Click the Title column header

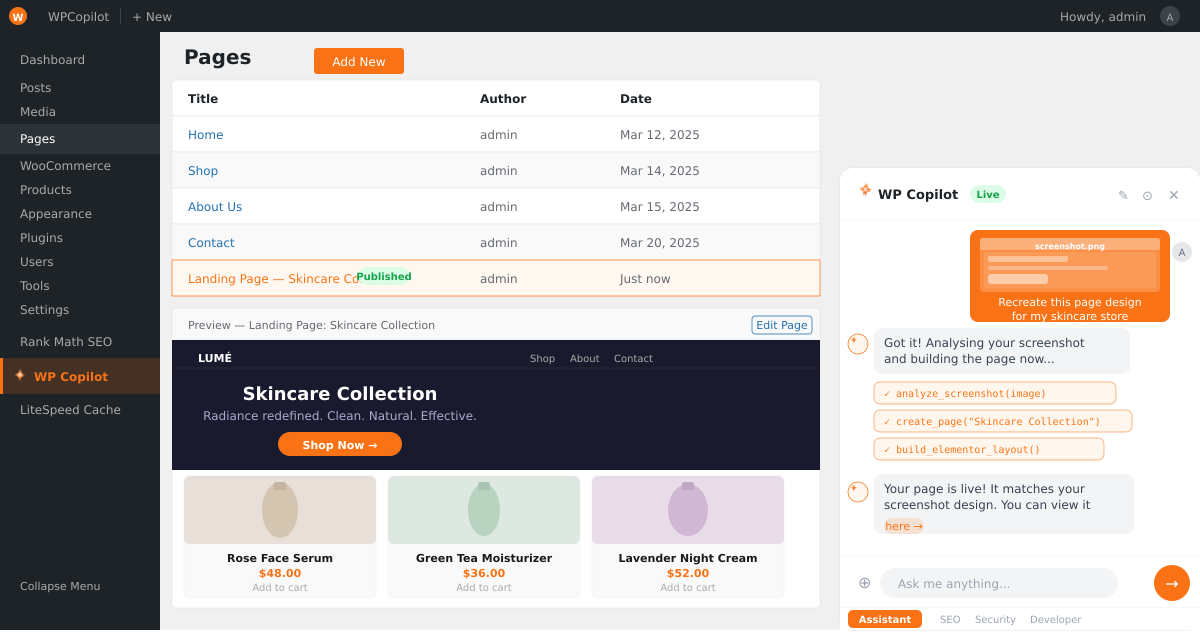203,99
